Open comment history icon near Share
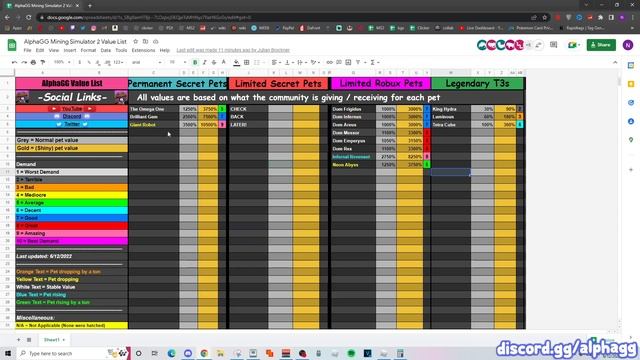 point(553,45)
